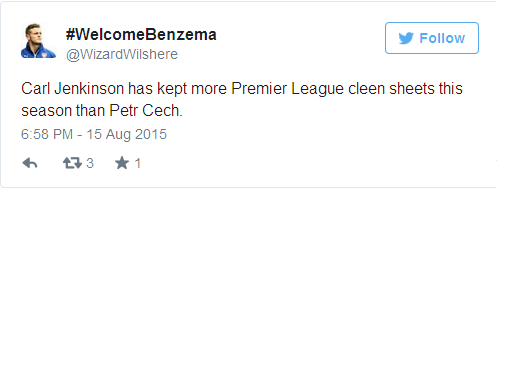The width and height of the screenshot is (512, 384).
Task: Retweet using the retweet arrows icon
Action: tap(72, 163)
